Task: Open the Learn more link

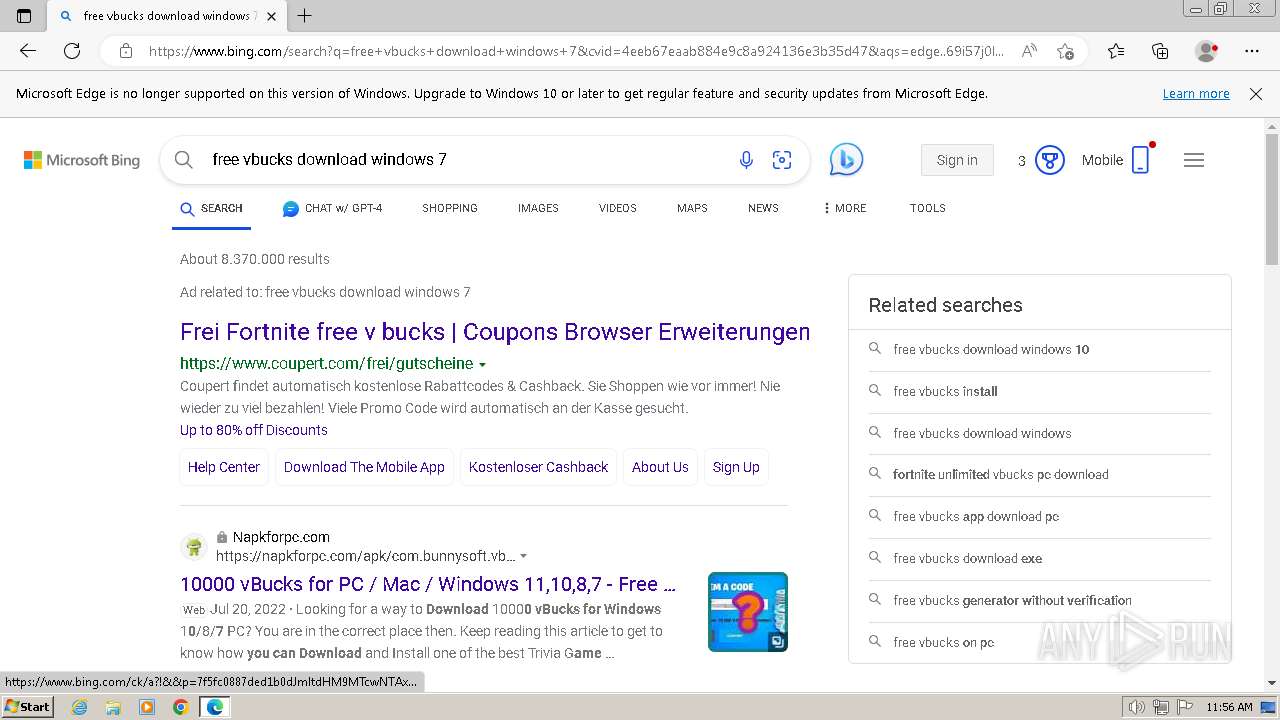Action: coord(1196,94)
